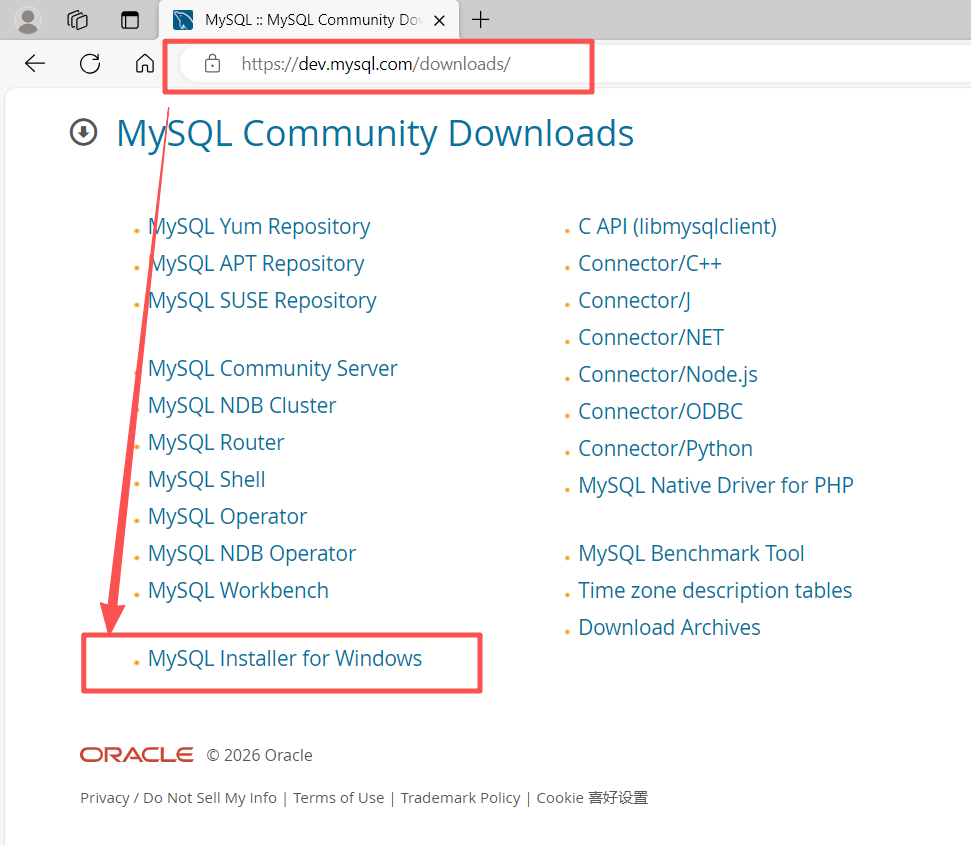Open MySQL Yum Repository link

coord(259,227)
